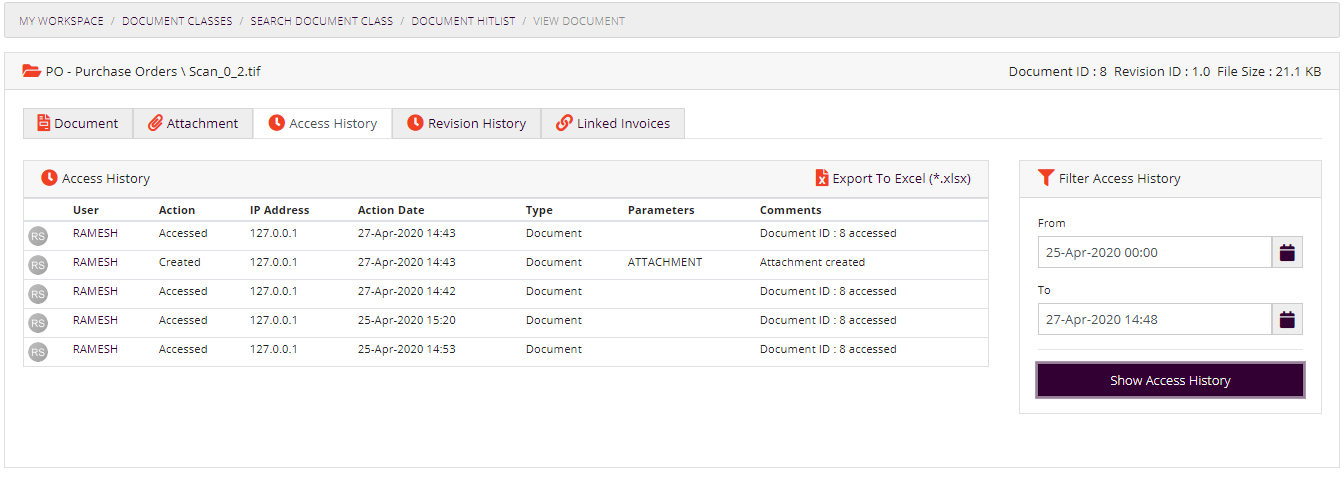Image resolution: width=1344 pixels, height=484 pixels.
Task: Return to Document Hitlist breadcrumb
Action: [463, 21]
